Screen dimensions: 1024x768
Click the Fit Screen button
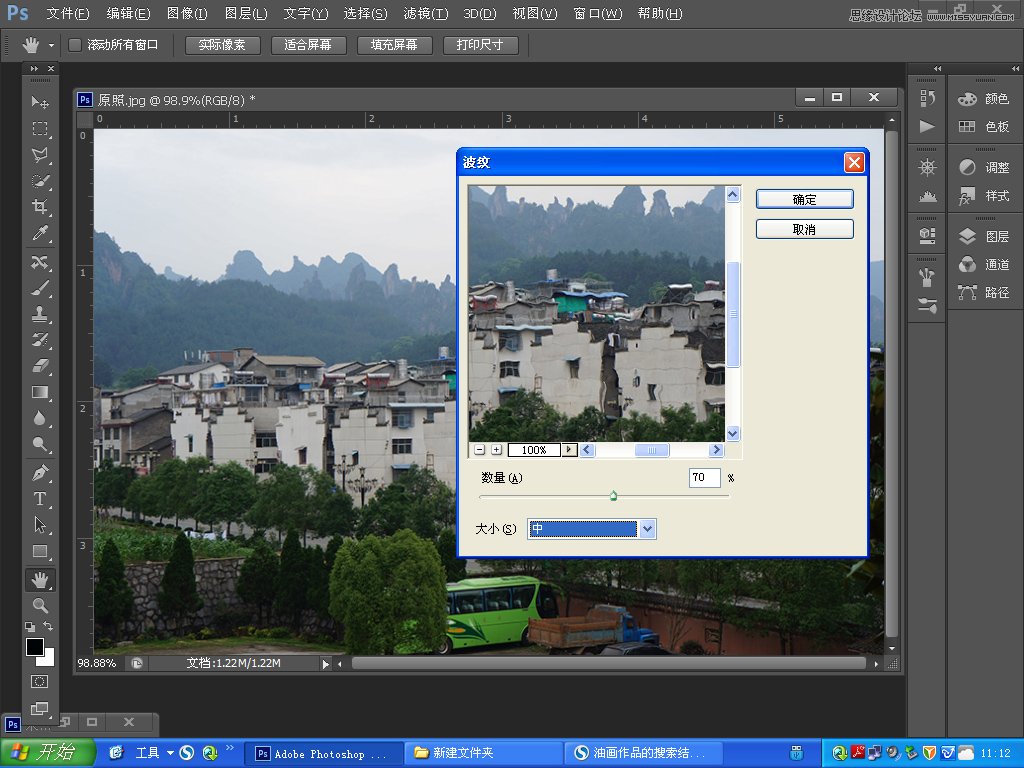pyautogui.click(x=308, y=45)
